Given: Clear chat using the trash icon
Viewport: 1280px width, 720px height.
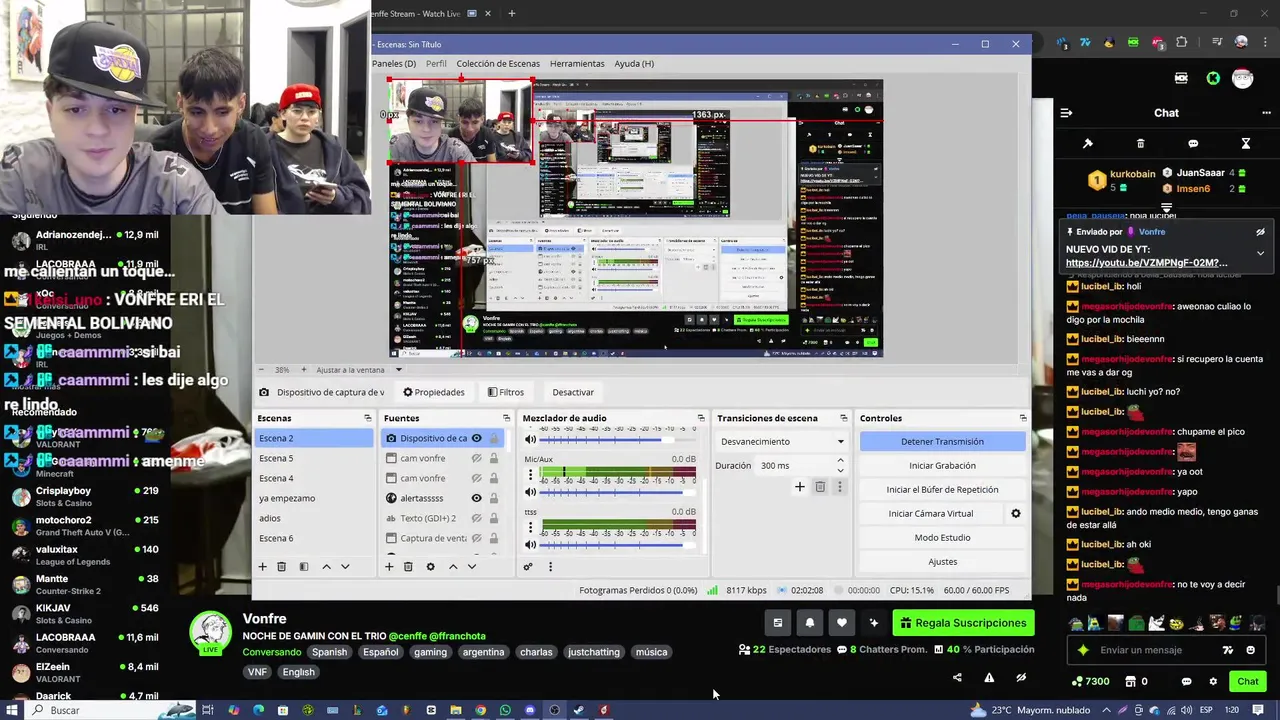Looking at the screenshot, I should [1141, 144].
